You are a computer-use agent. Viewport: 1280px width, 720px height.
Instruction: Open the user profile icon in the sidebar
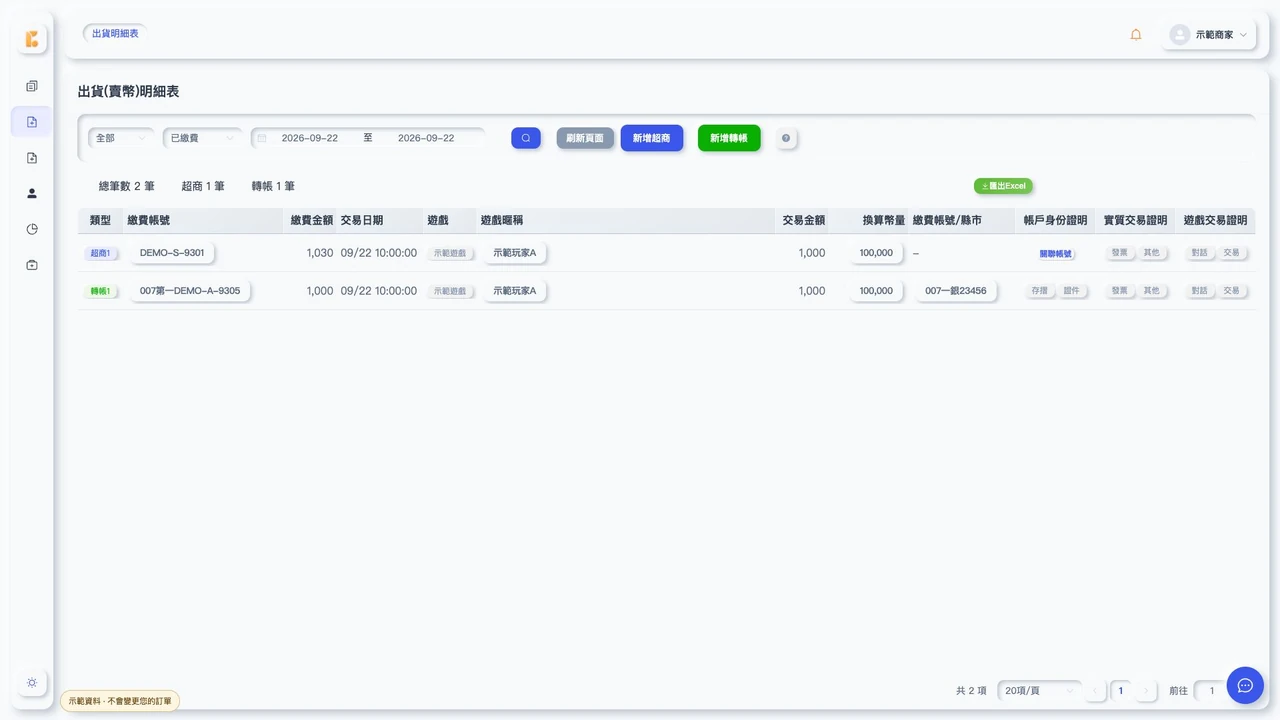[x=32, y=193]
